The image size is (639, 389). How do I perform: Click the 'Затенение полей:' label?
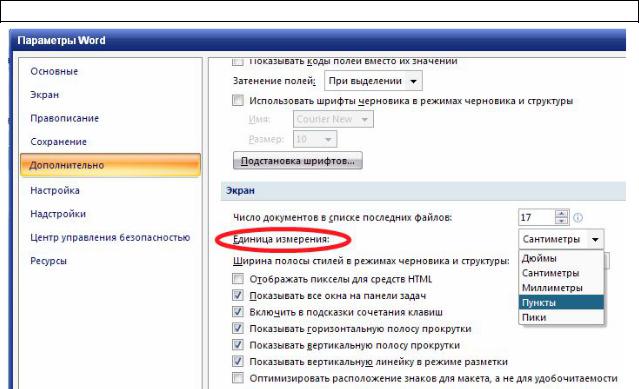274,81
